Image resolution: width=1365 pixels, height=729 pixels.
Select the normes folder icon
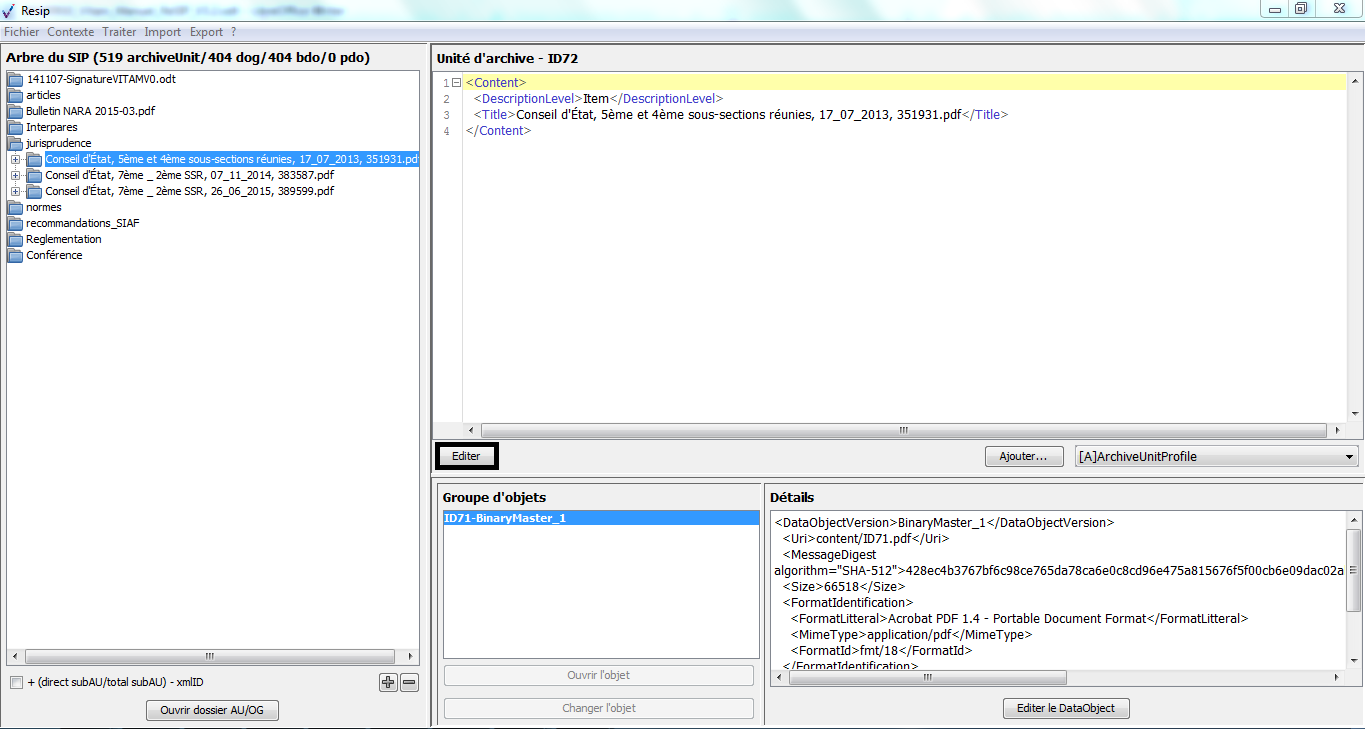pyautogui.click(x=15, y=208)
